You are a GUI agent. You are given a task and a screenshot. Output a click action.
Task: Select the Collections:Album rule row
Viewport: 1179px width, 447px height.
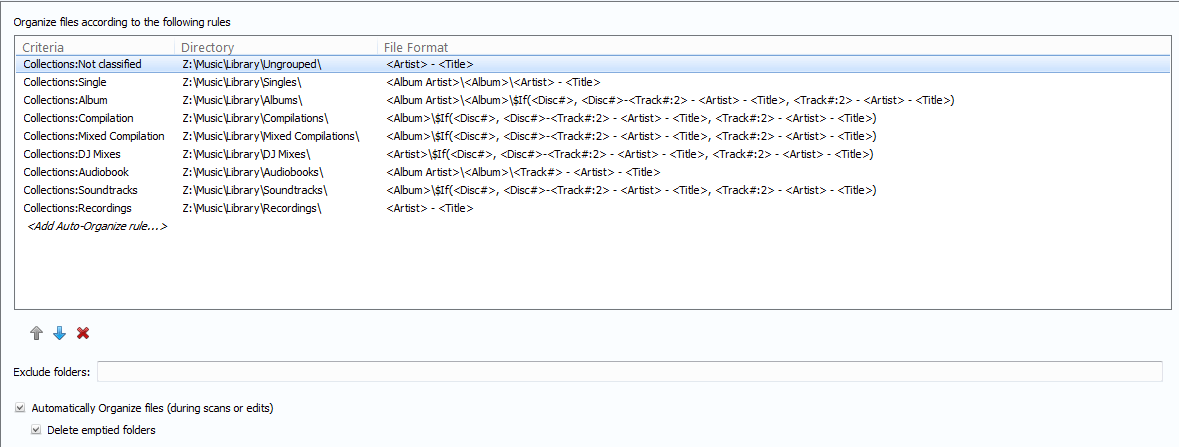coord(66,100)
